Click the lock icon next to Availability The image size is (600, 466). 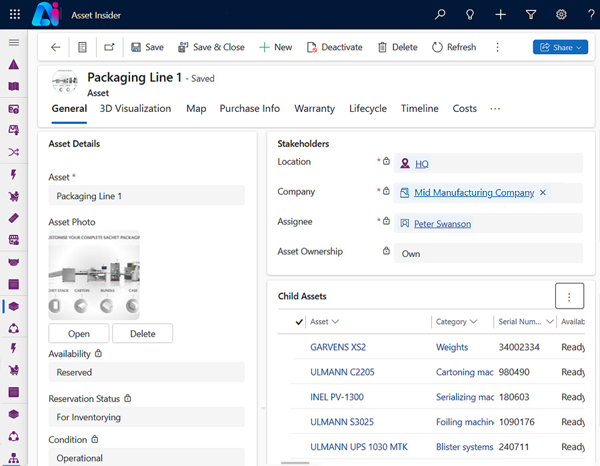click(x=98, y=353)
